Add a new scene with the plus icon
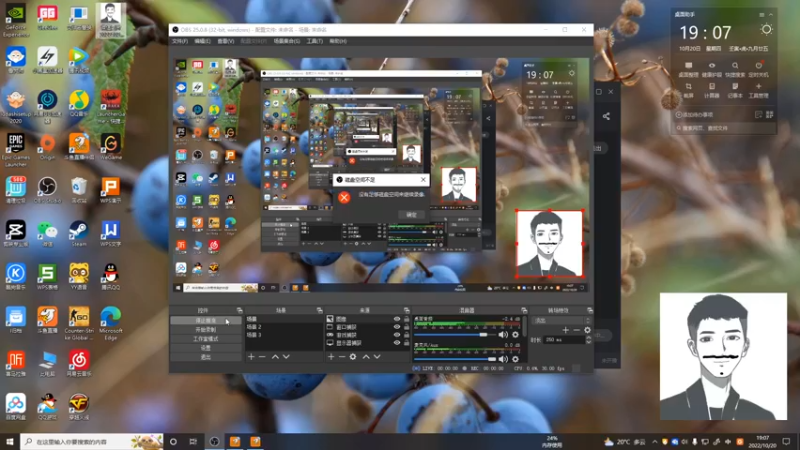800x450 pixels. pos(251,357)
